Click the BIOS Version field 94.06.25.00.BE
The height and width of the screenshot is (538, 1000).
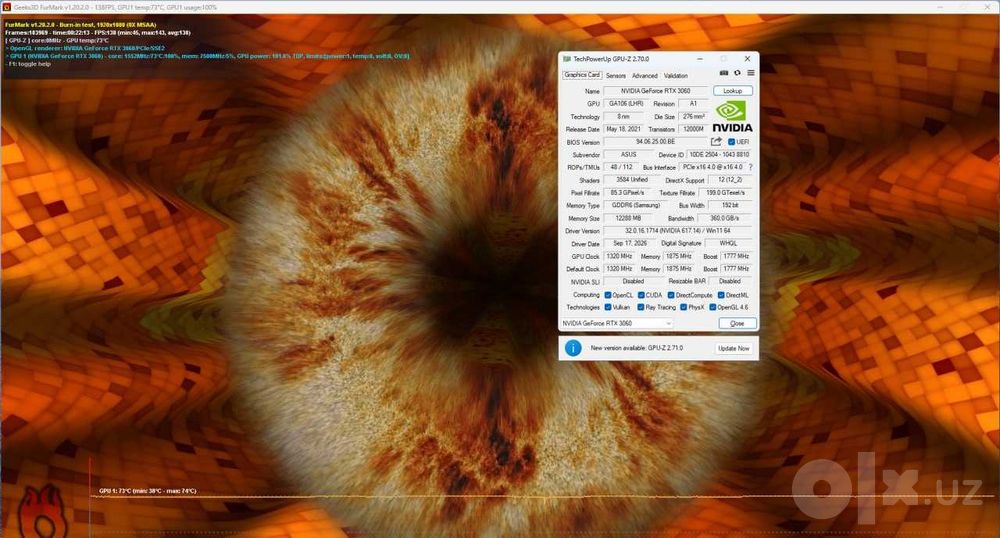tap(656, 142)
